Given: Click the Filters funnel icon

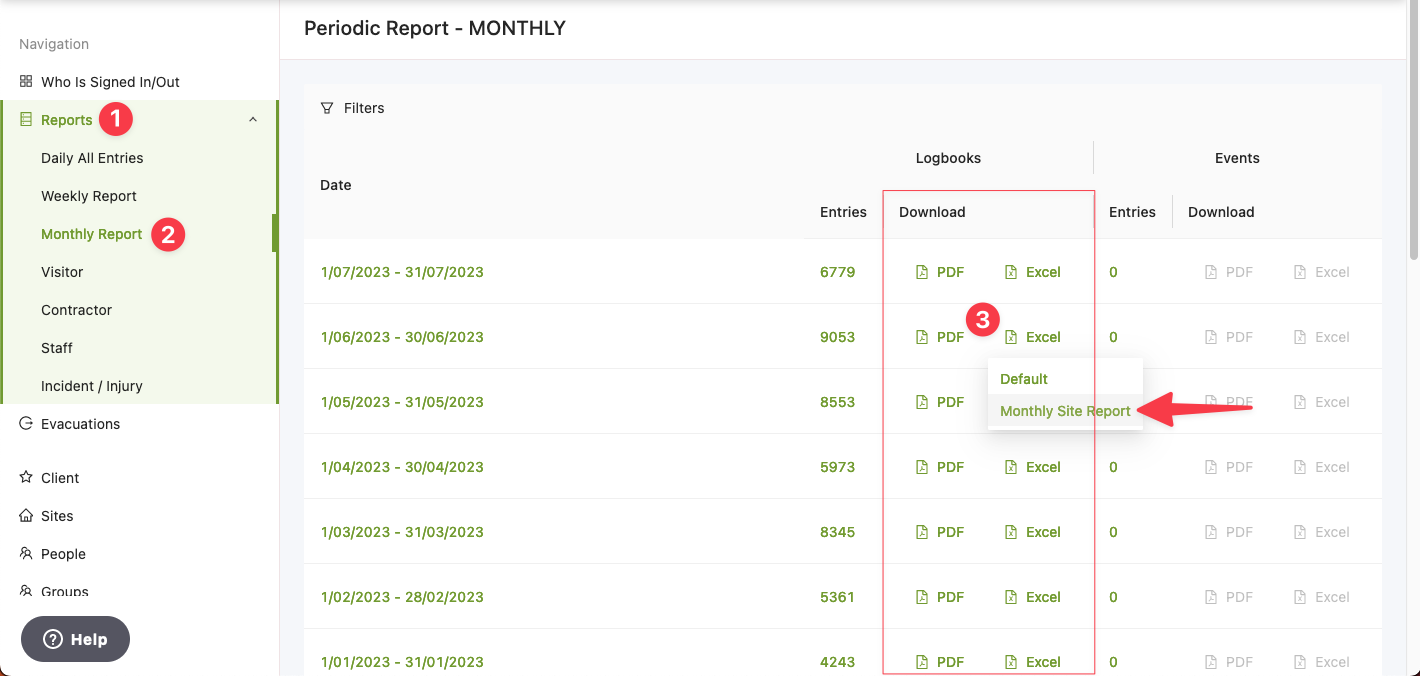Looking at the screenshot, I should coord(327,108).
